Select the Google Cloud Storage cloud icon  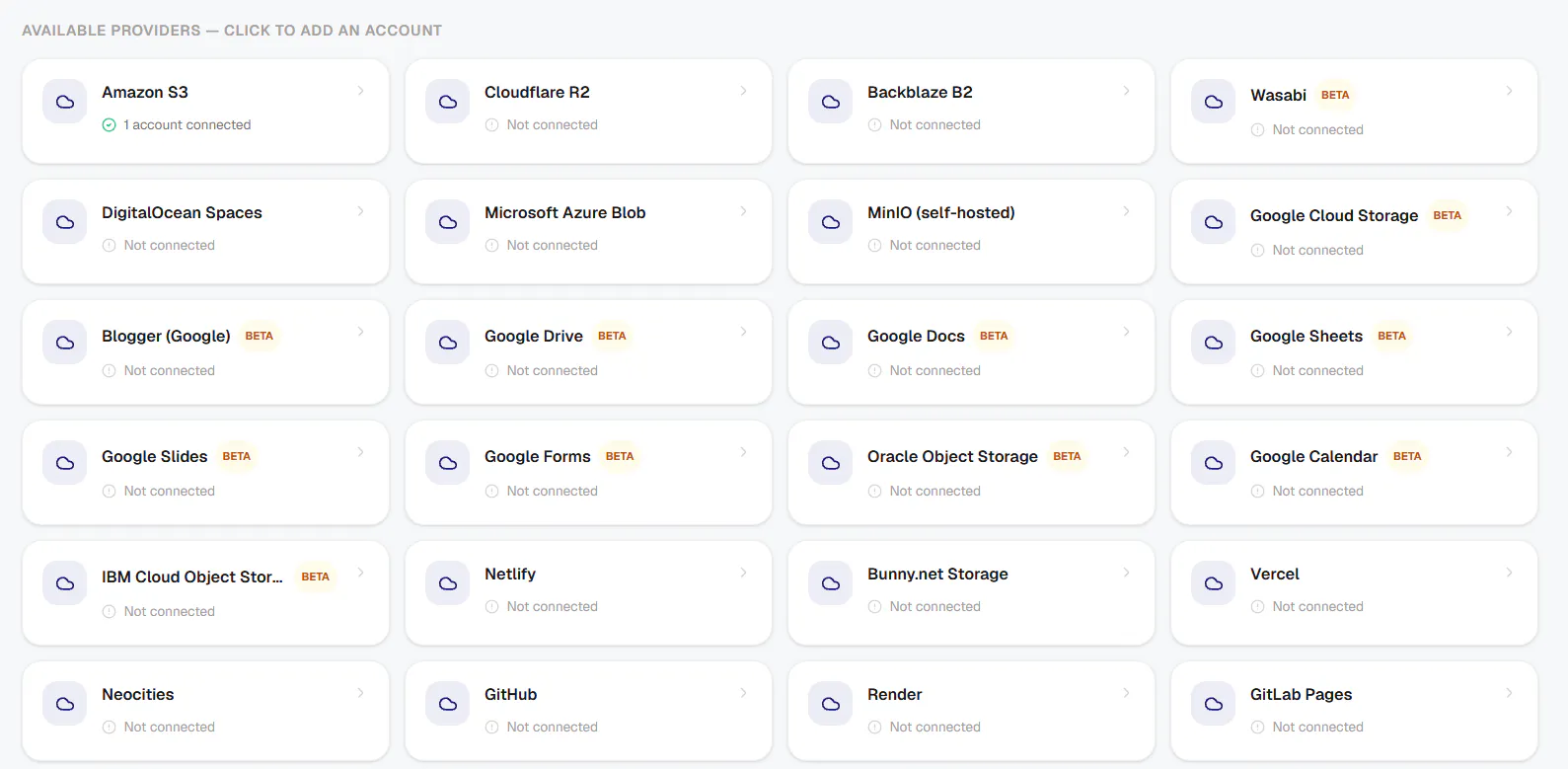point(1214,222)
